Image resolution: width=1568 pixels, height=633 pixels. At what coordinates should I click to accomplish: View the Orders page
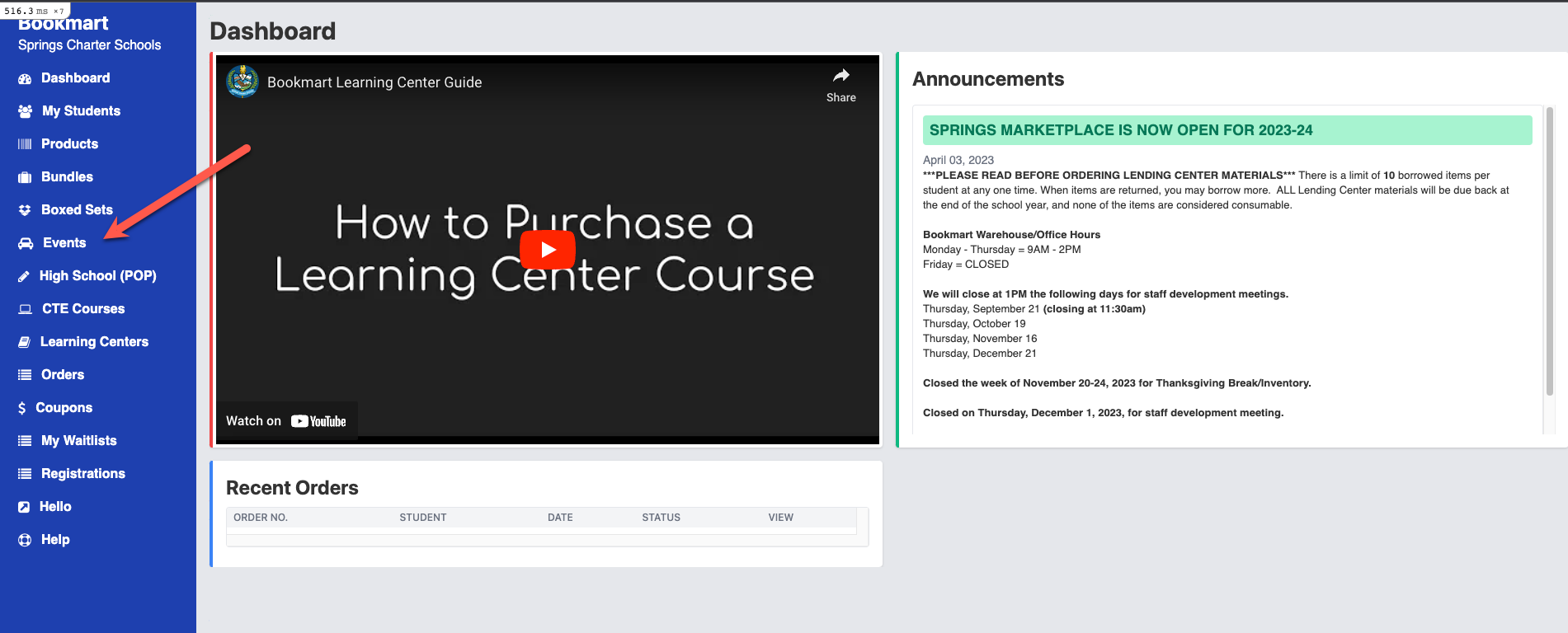63,375
